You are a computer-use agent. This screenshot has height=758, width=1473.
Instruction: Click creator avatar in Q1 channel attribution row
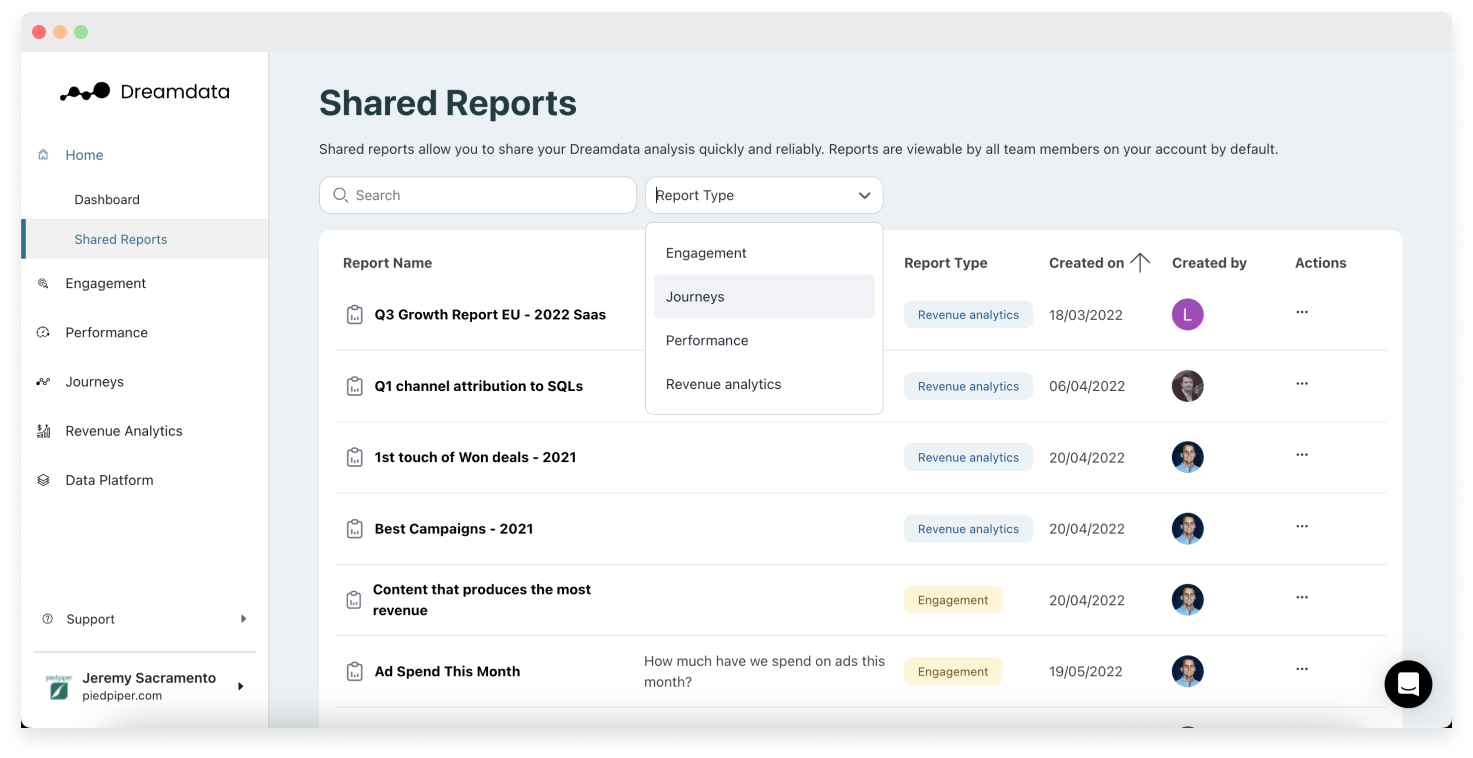pyautogui.click(x=1188, y=386)
